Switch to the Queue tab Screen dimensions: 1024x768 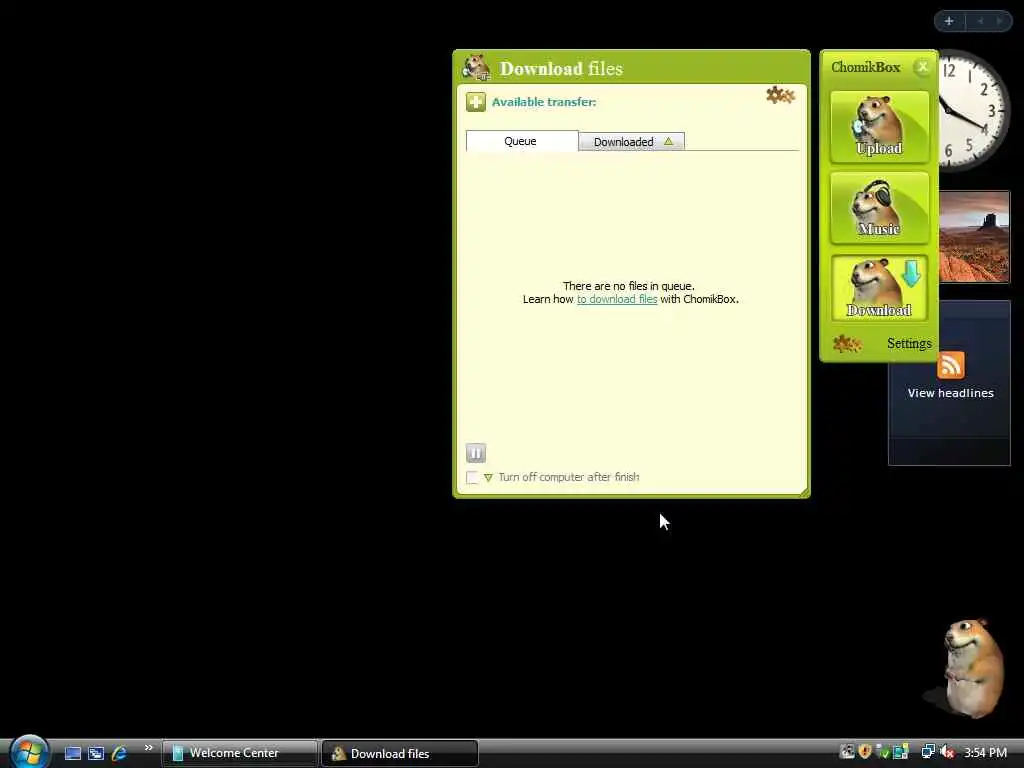click(x=522, y=141)
